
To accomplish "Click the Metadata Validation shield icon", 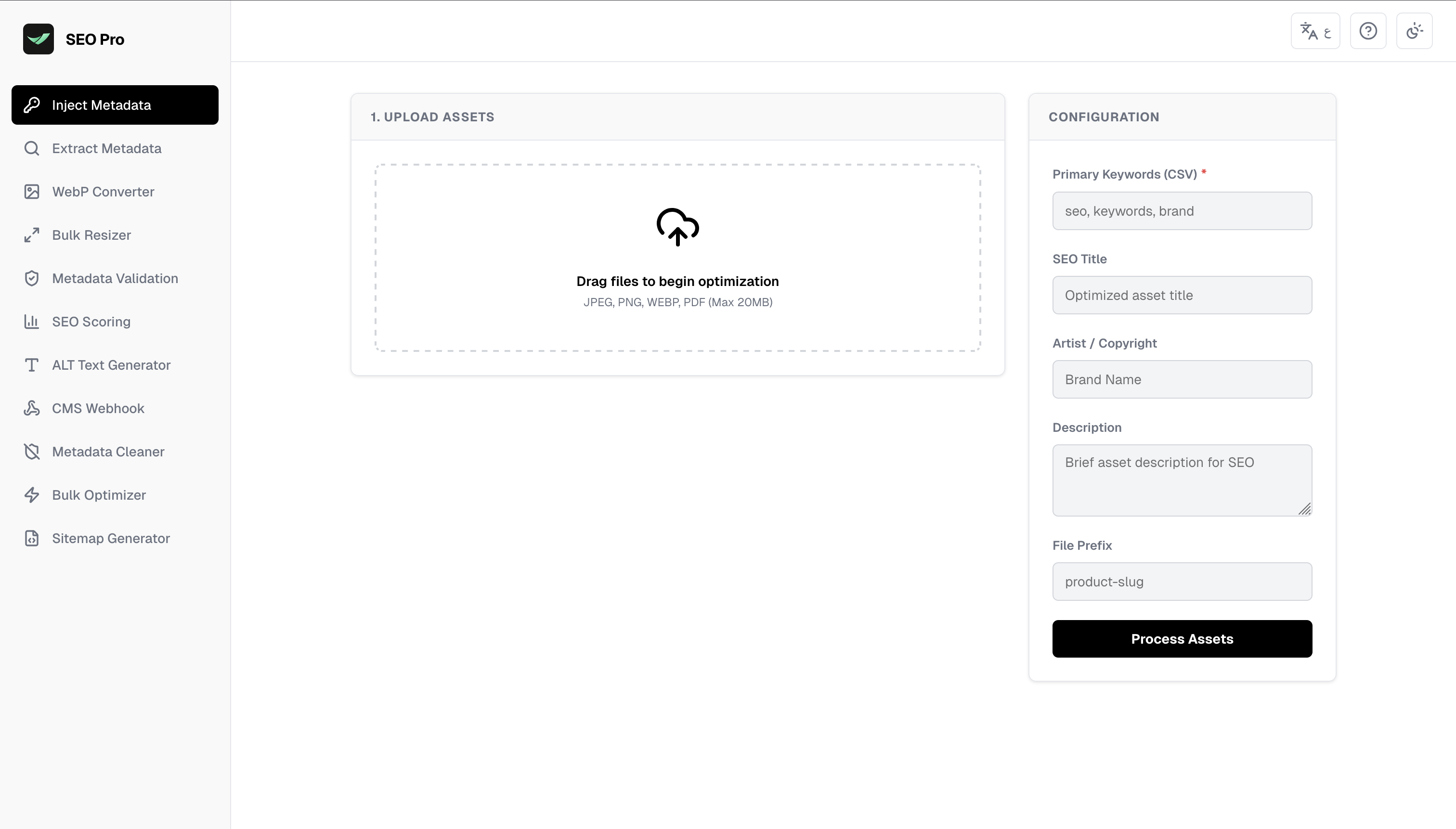I will tap(32, 278).
